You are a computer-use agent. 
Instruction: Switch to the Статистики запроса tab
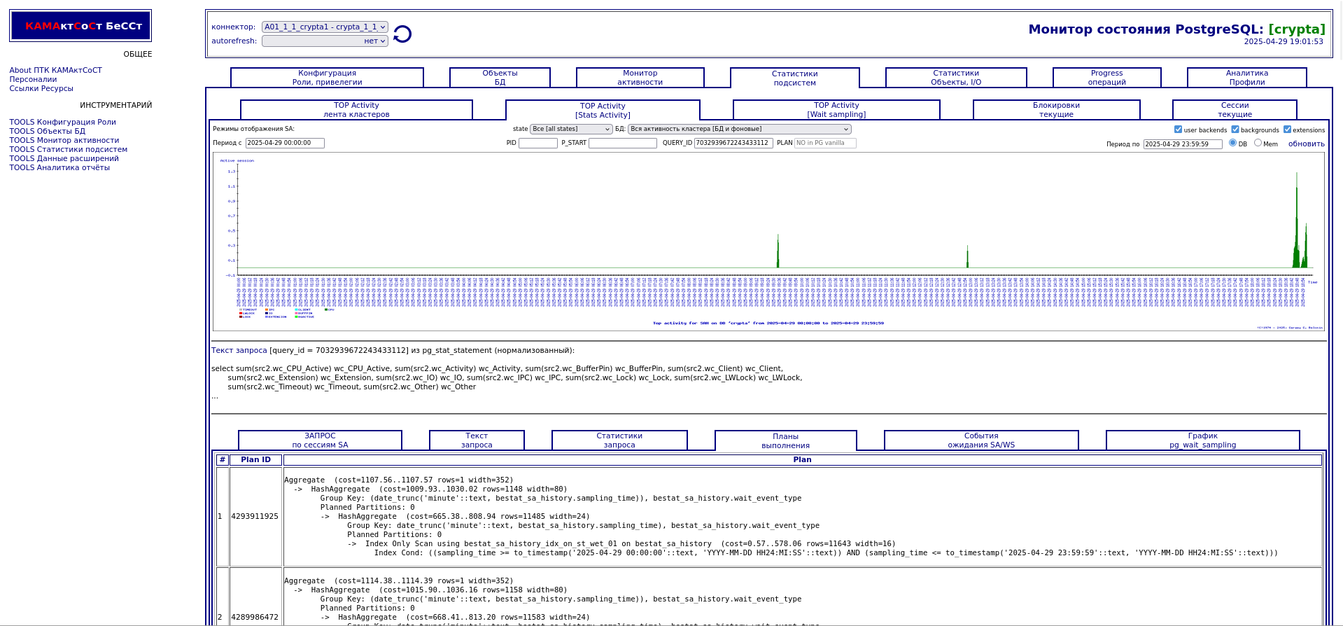619,440
